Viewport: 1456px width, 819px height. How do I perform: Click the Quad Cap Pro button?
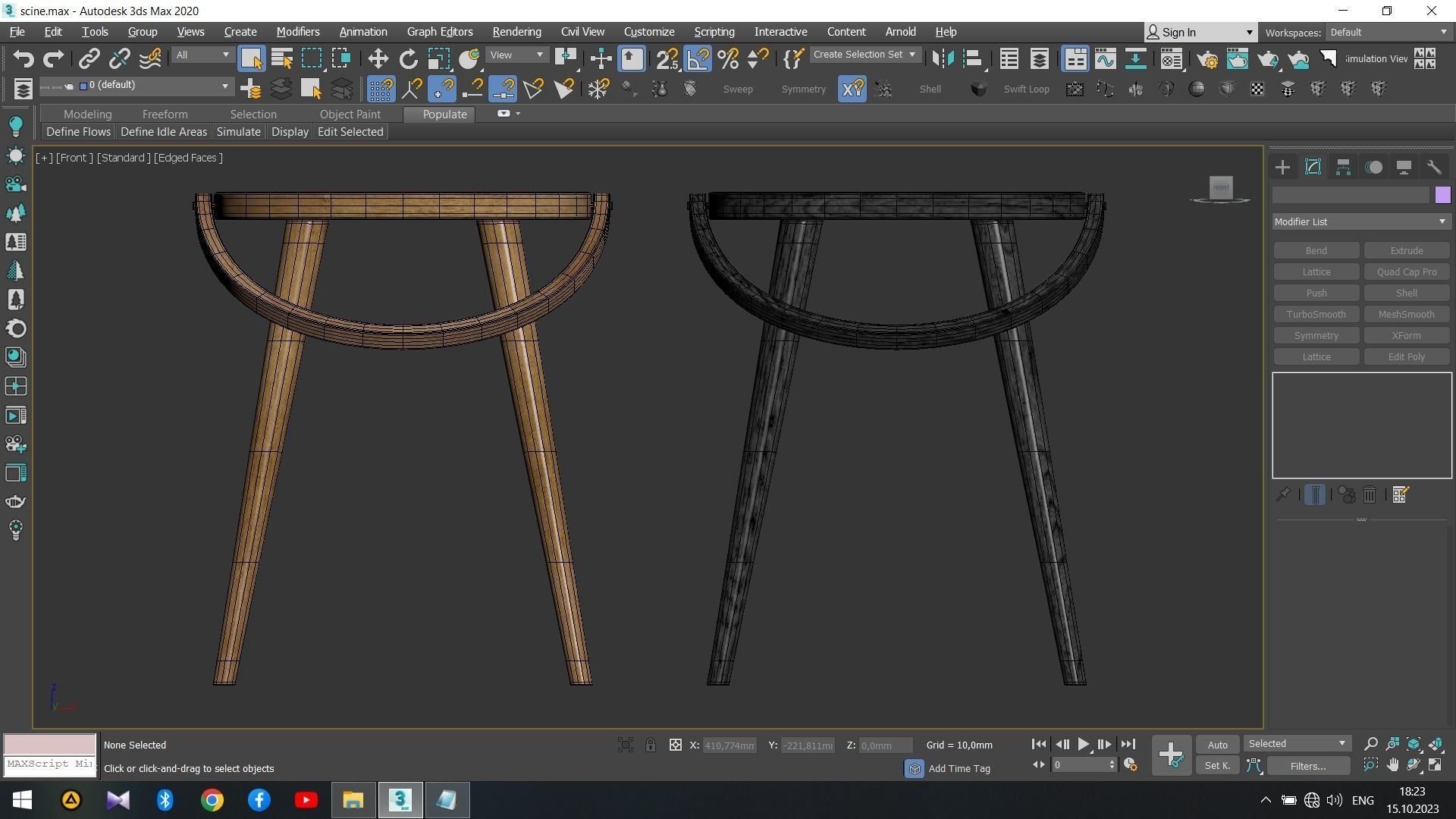(x=1406, y=271)
